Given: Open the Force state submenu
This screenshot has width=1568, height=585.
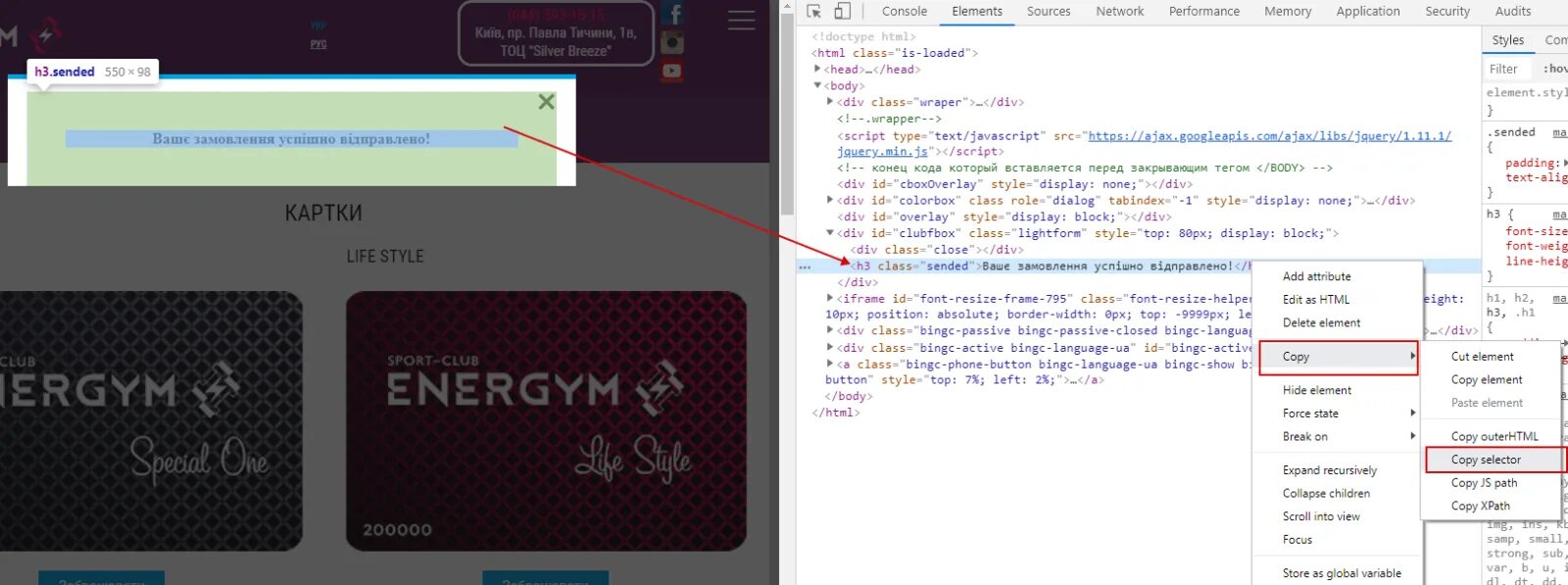Looking at the screenshot, I should pyautogui.click(x=1337, y=414).
